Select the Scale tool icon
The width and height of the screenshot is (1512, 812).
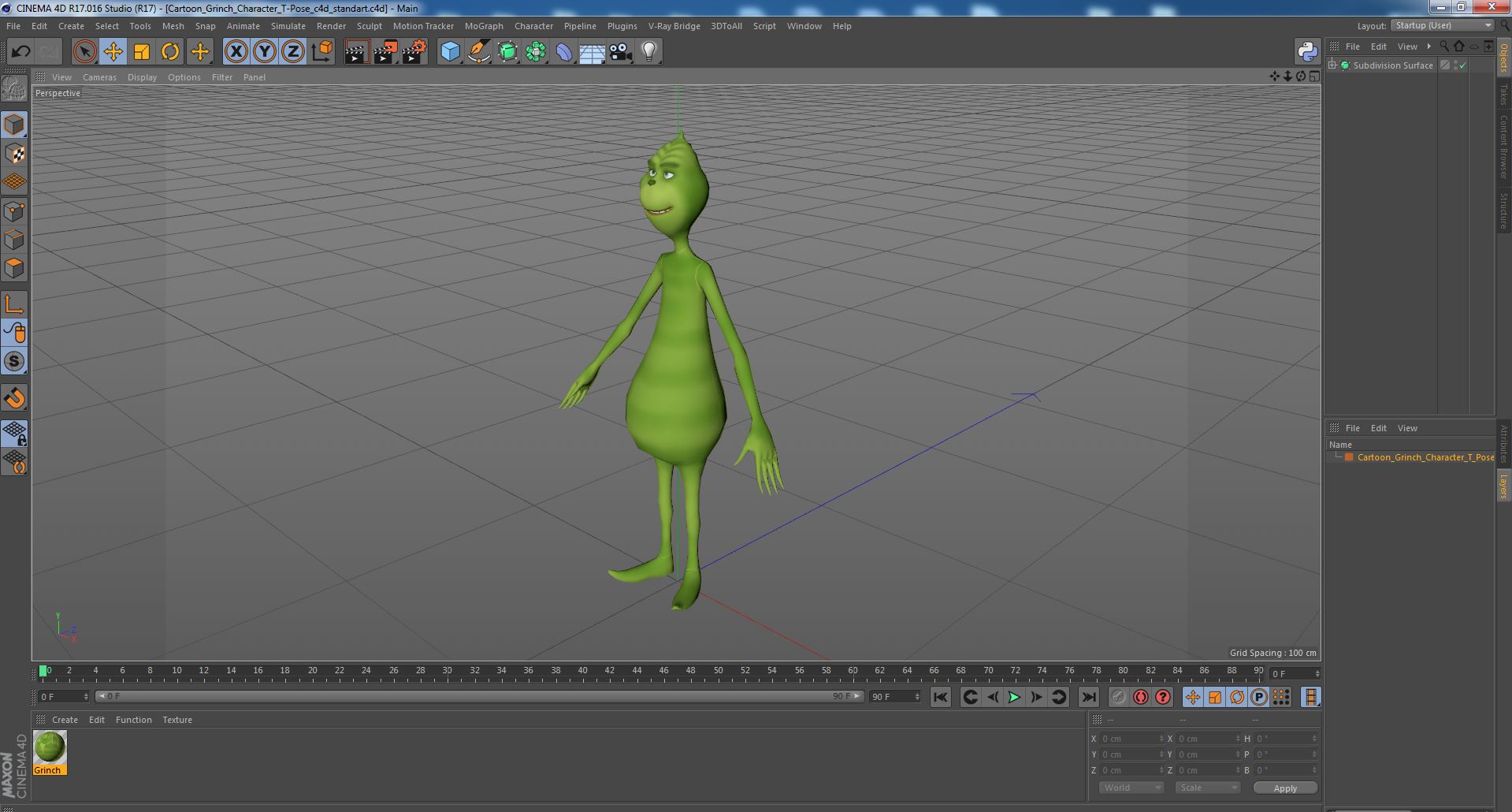coord(142,52)
